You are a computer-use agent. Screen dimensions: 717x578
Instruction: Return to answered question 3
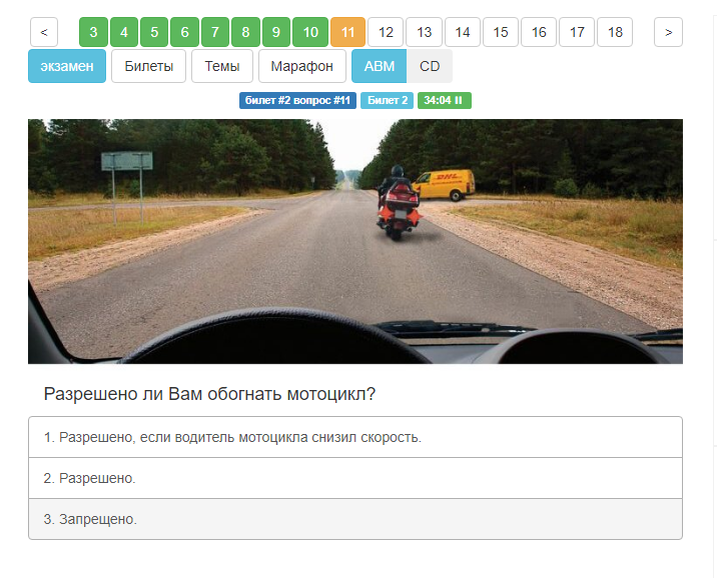click(x=93, y=32)
